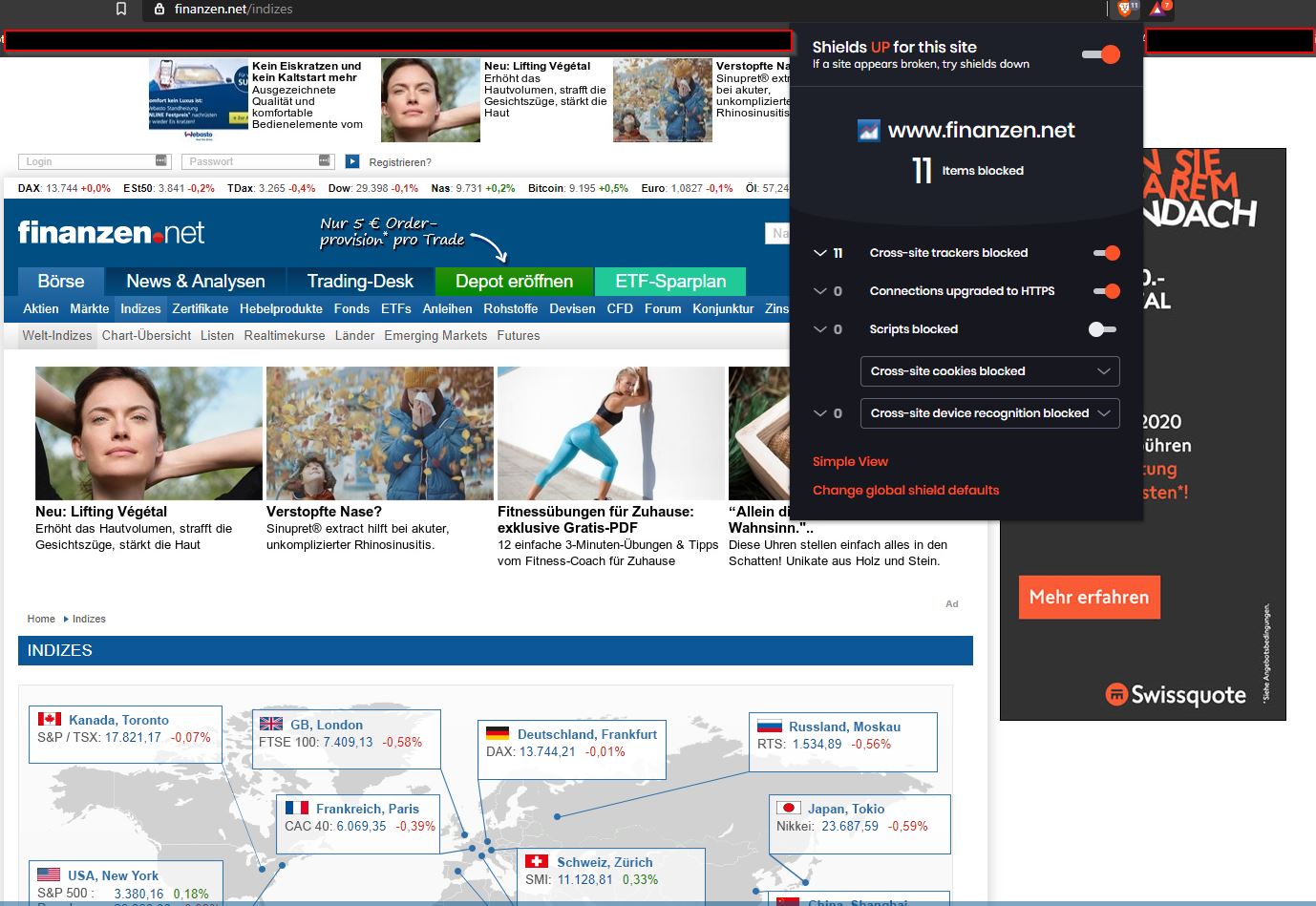Click the finanzen.net favicon in Shields panel

[868, 131]
